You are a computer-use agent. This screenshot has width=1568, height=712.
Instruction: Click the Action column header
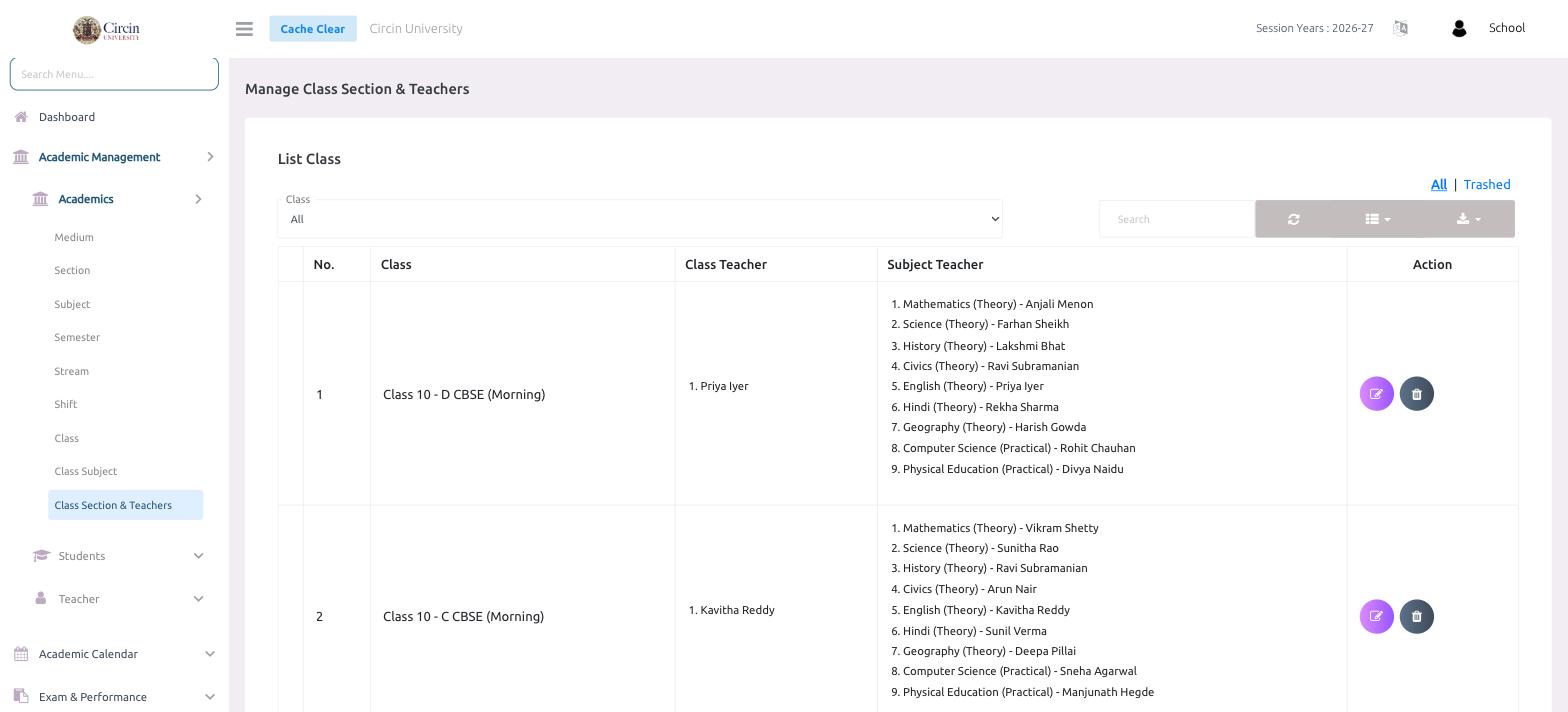1432,265
